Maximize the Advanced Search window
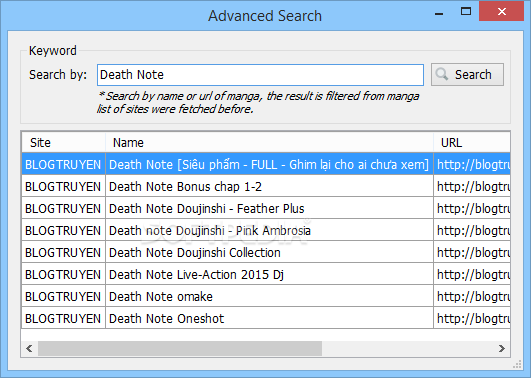The width and height of the screenshot is (531, 378). click(x=466, y=12)
